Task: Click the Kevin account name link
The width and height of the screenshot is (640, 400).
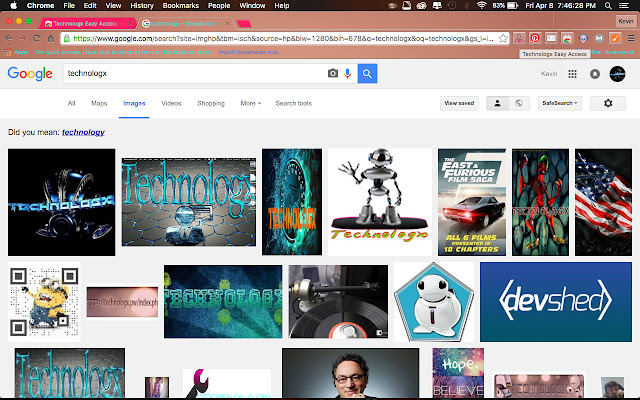Action: coord(549,74)
